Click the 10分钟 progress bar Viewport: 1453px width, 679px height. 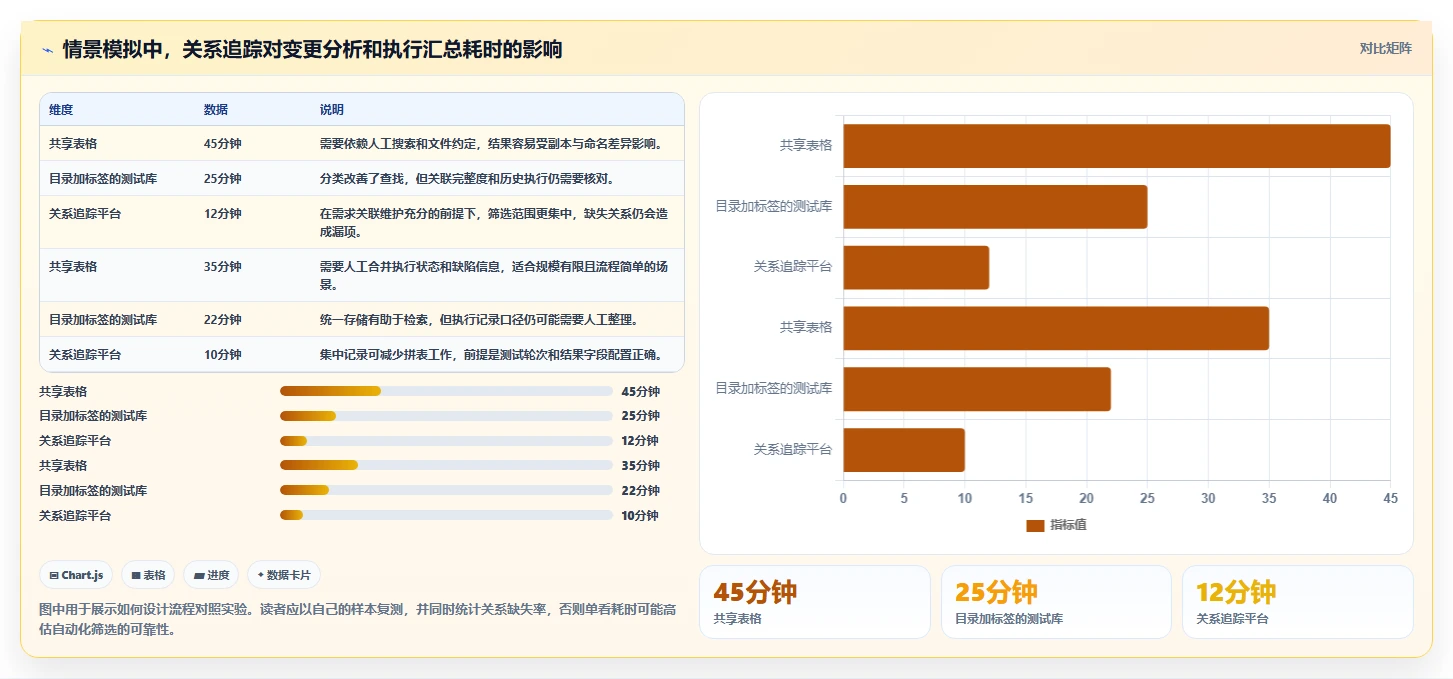446,515
